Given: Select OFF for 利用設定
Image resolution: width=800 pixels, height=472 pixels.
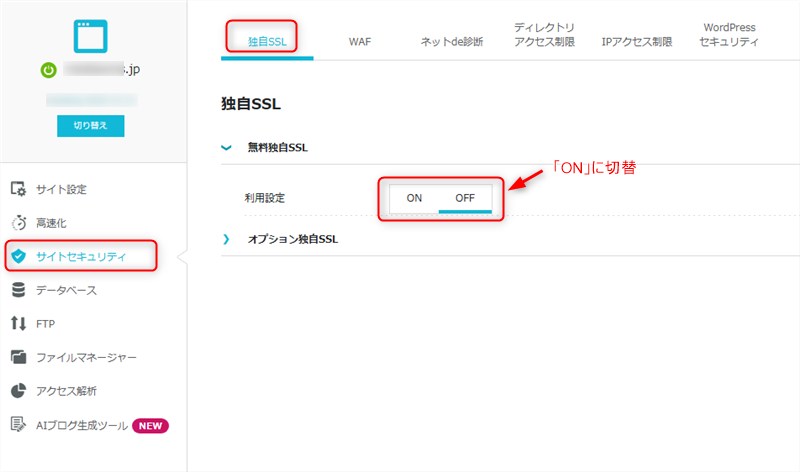Looking at the screenshot, I should [465, 198].
